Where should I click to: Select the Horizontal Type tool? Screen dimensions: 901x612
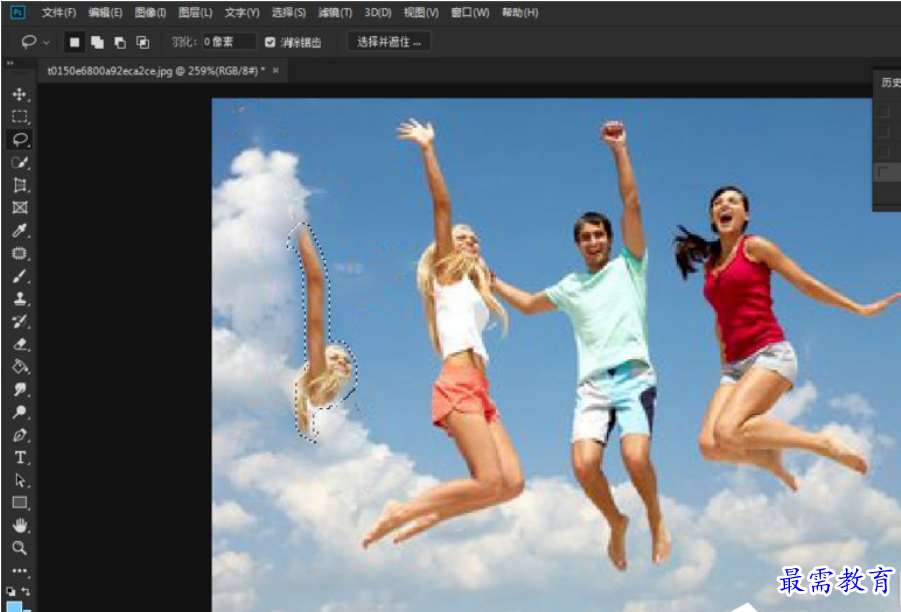tap(20, 457)
